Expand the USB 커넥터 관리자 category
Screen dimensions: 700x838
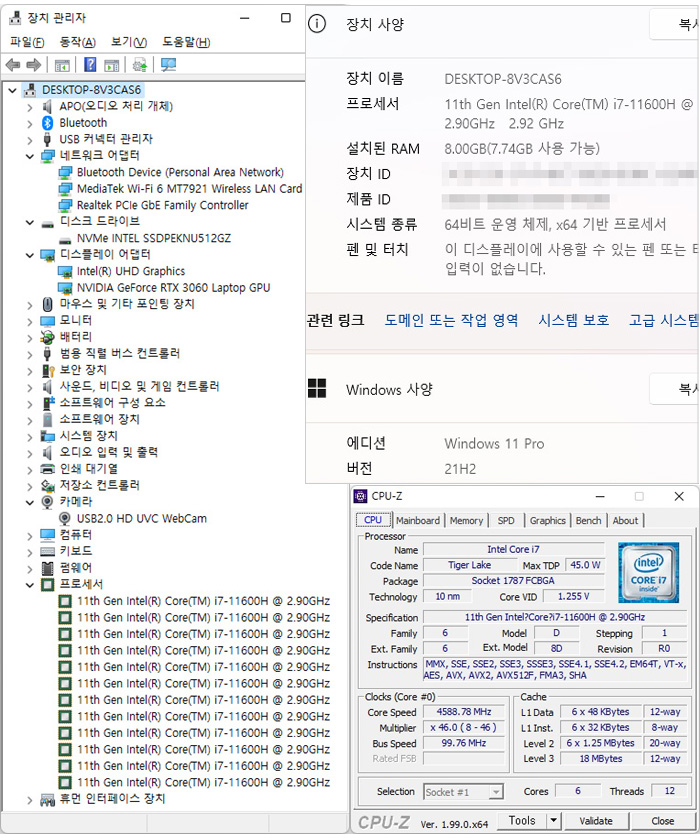[x=30, y=140]
